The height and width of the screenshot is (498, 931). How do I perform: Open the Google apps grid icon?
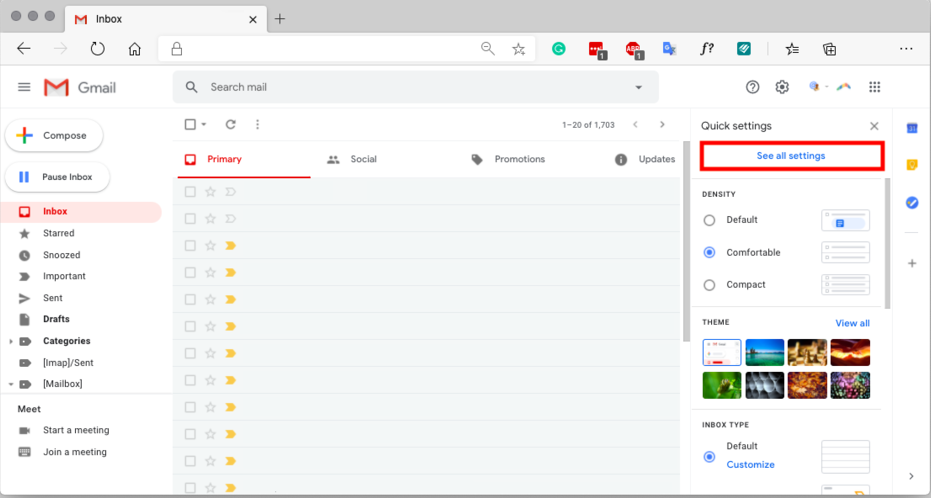874,87
